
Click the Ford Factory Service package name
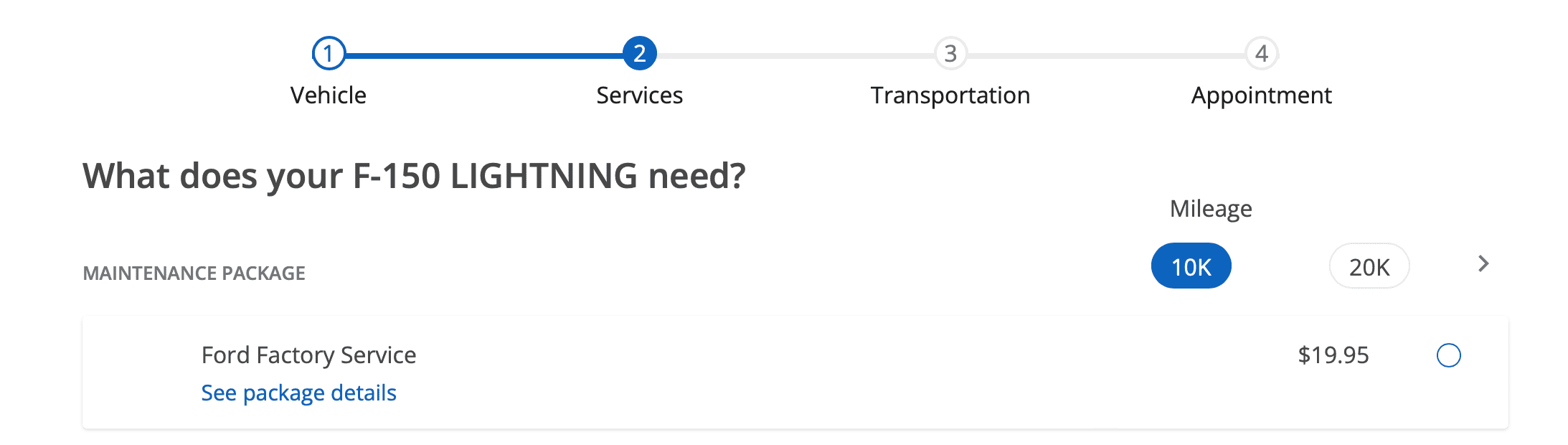(308, 355)
